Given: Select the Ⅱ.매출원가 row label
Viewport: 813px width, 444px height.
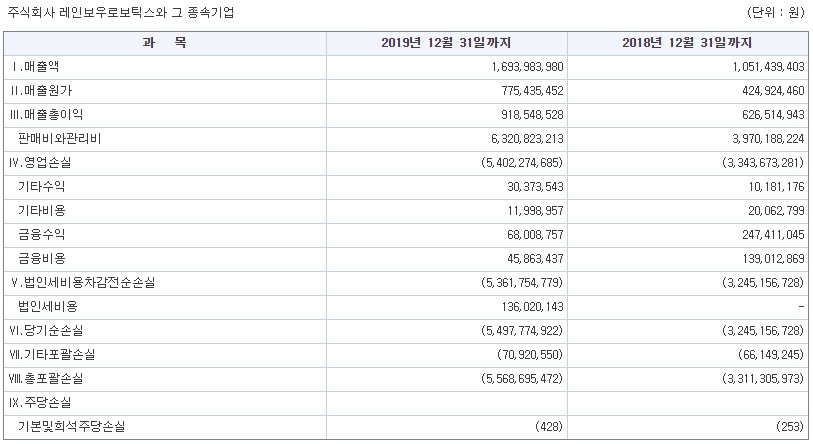Looking at the screenshot, I should 40,91.
